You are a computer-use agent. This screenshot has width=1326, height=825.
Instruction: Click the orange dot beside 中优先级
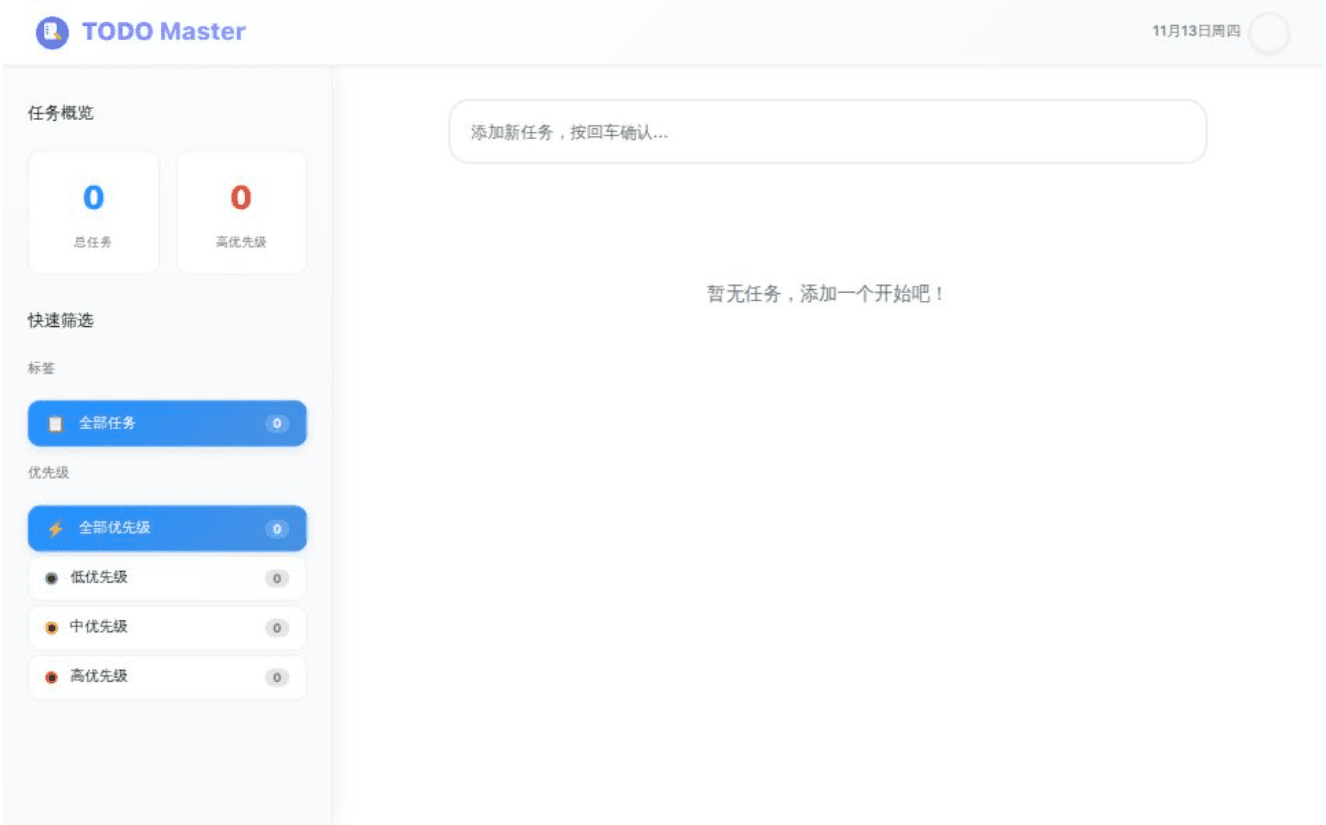[52, 628]
